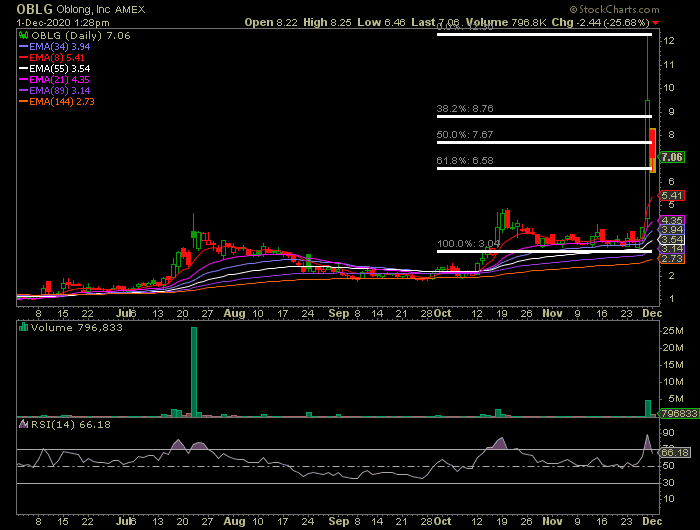The width and height of the screenshot is (700, 530).
Task: Click the 5.41 EMA price tag
Action: 672,196
